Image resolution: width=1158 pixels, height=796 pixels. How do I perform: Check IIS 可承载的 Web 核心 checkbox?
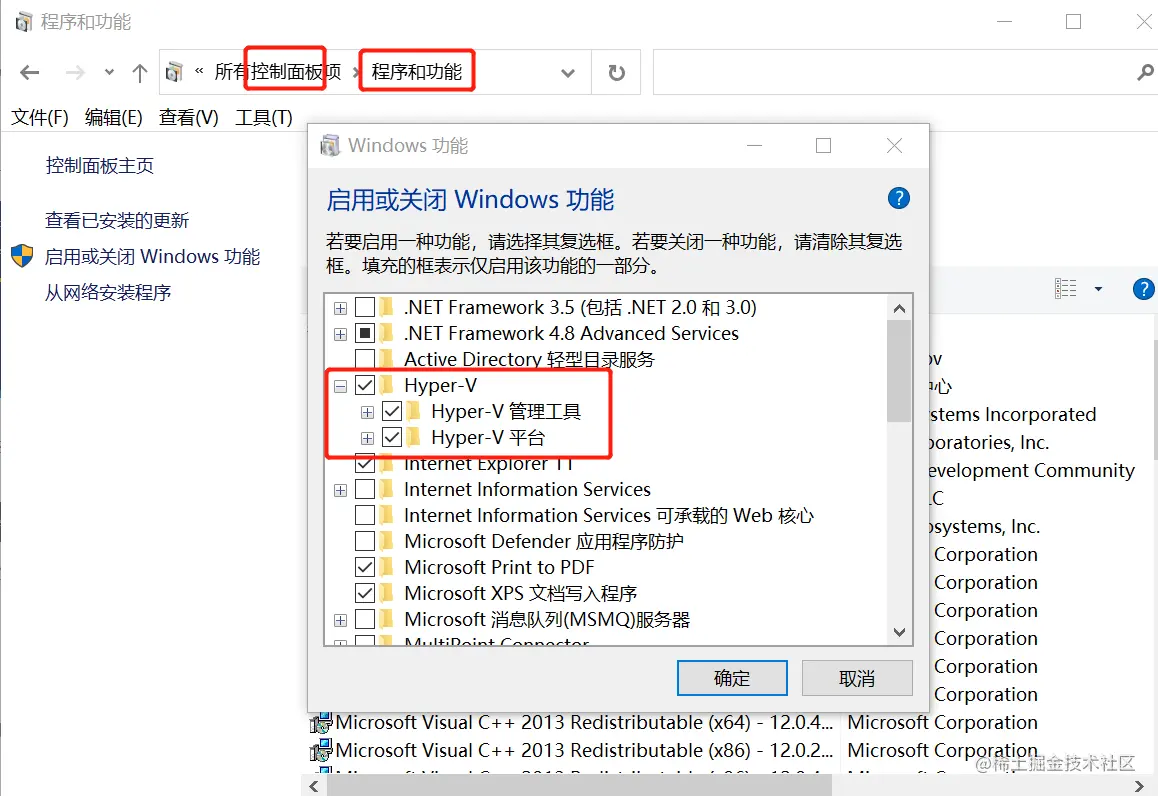(365, 515)
